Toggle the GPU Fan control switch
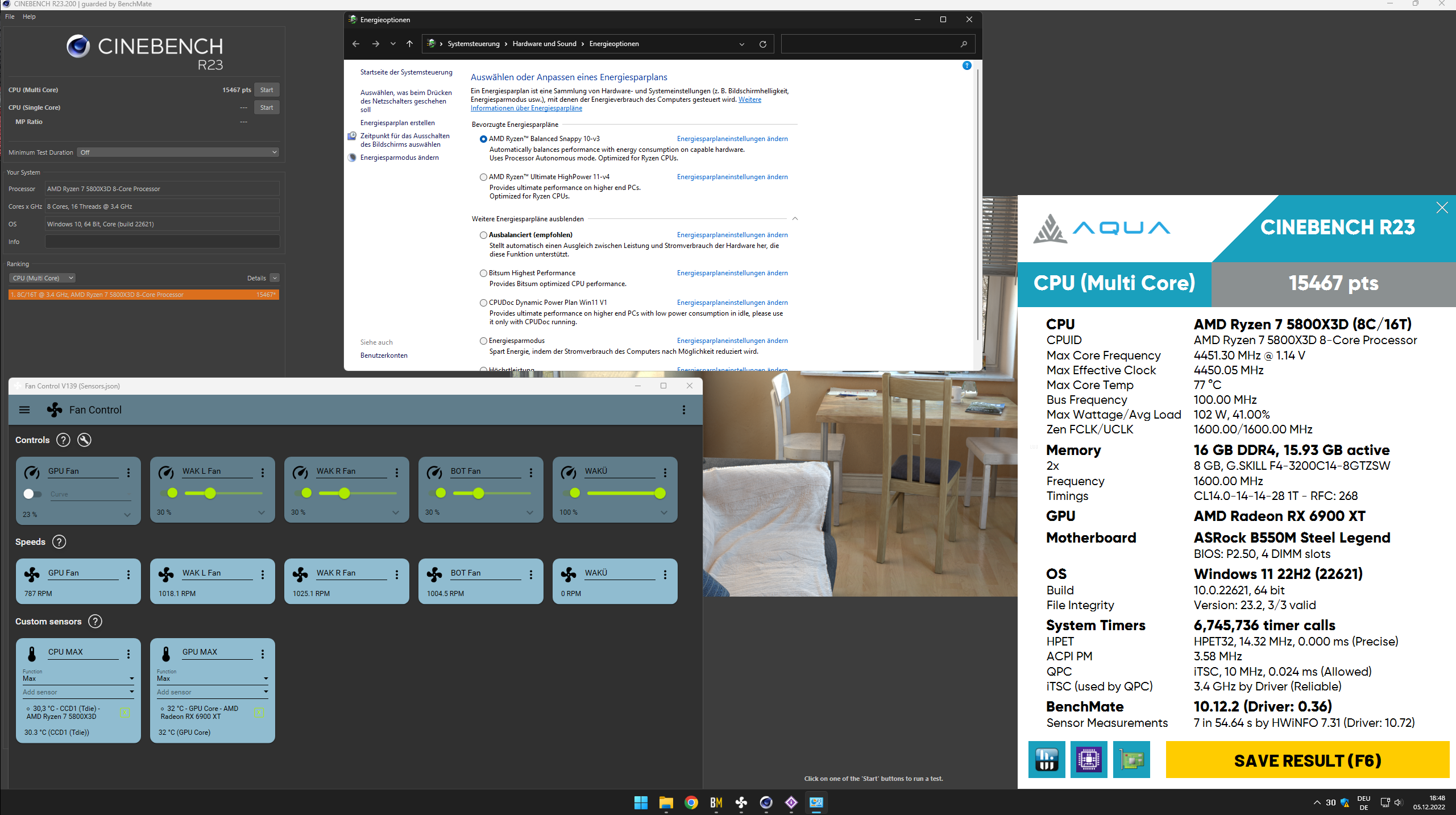This screenshot has width=1456, height=815. click(32, 494)
